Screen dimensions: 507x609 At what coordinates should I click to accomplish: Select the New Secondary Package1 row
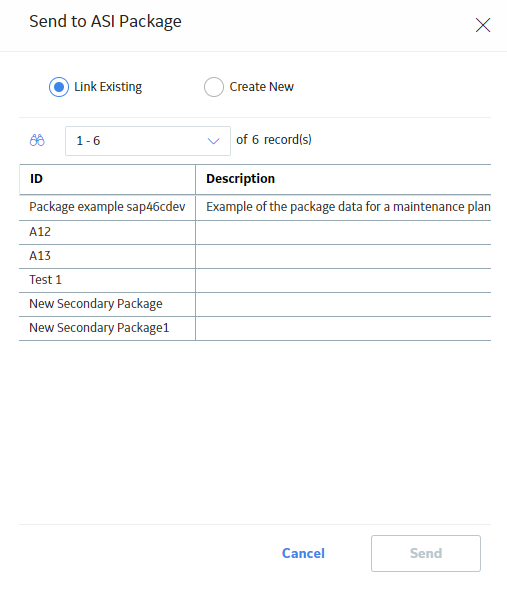click(x=255, y=329)
